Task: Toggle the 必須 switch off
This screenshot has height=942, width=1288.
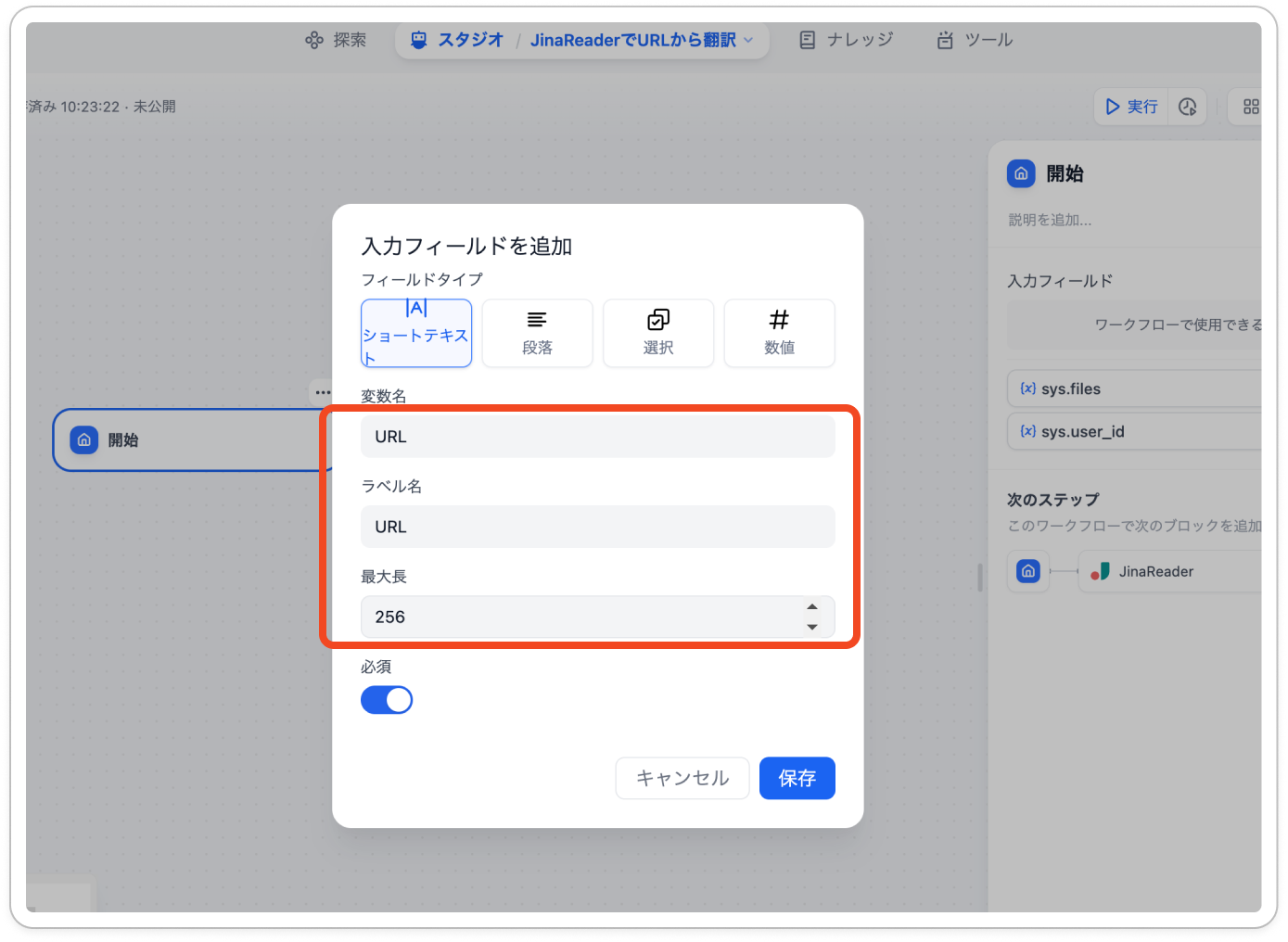Action: [387, 700]
